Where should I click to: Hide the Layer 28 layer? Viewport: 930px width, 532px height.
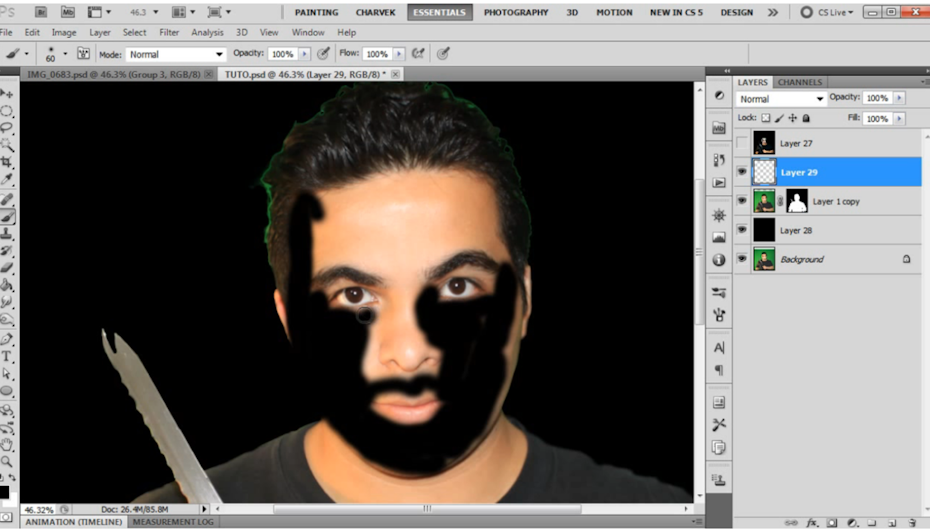coord(742,230)
